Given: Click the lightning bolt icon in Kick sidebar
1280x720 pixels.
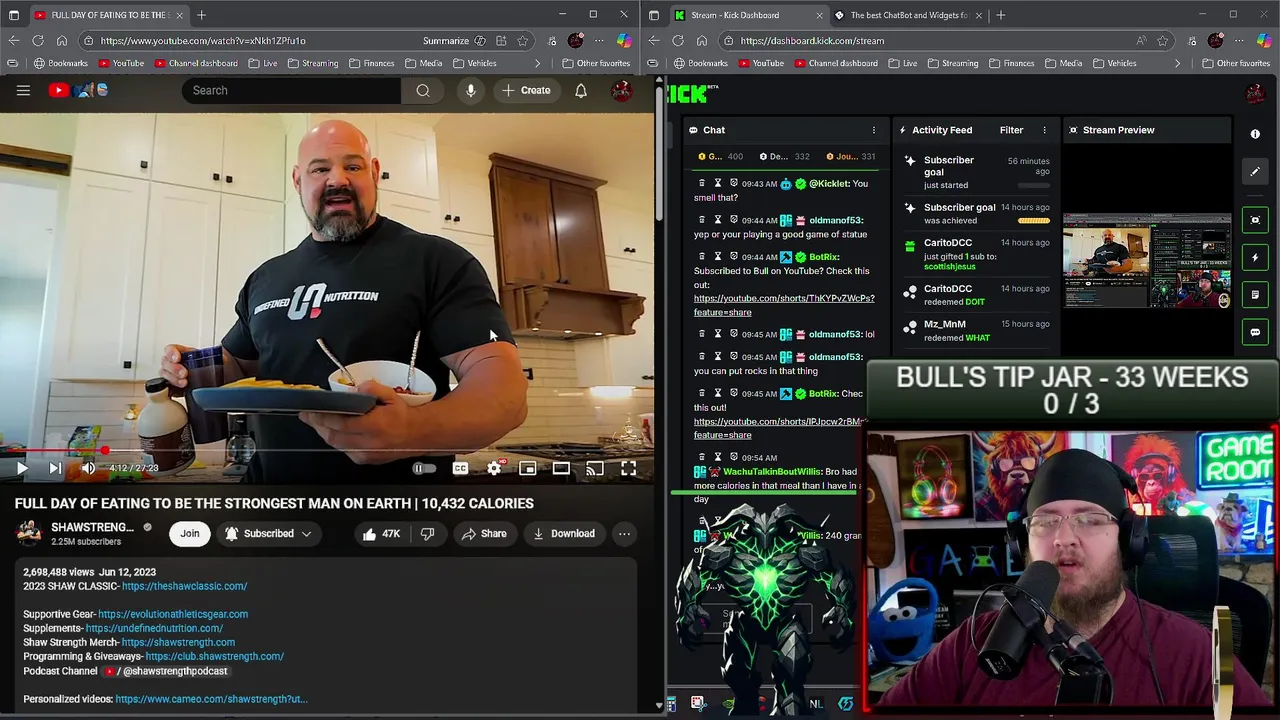Looking at the screenshot, I should (1255, 258).
